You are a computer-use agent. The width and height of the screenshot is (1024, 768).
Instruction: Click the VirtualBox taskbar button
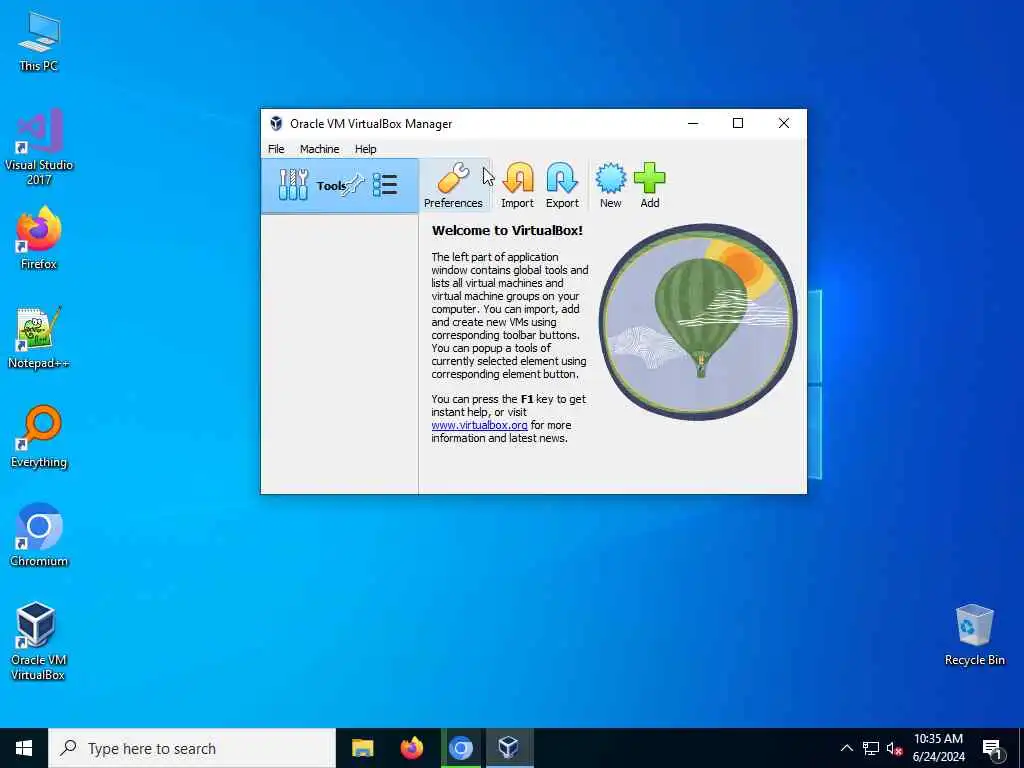tap(509, 748)
